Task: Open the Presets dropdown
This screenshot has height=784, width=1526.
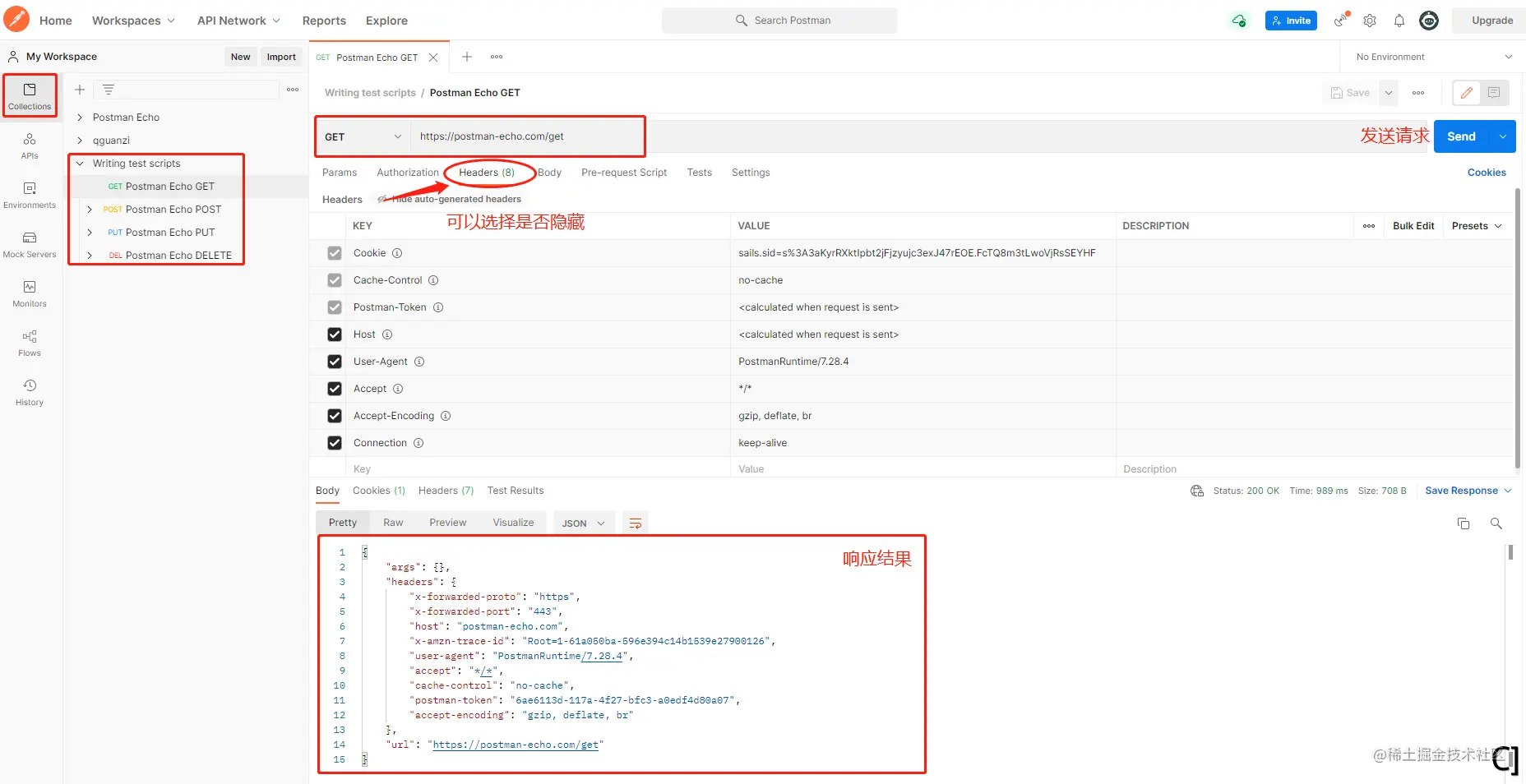Action: [1477, 226]
